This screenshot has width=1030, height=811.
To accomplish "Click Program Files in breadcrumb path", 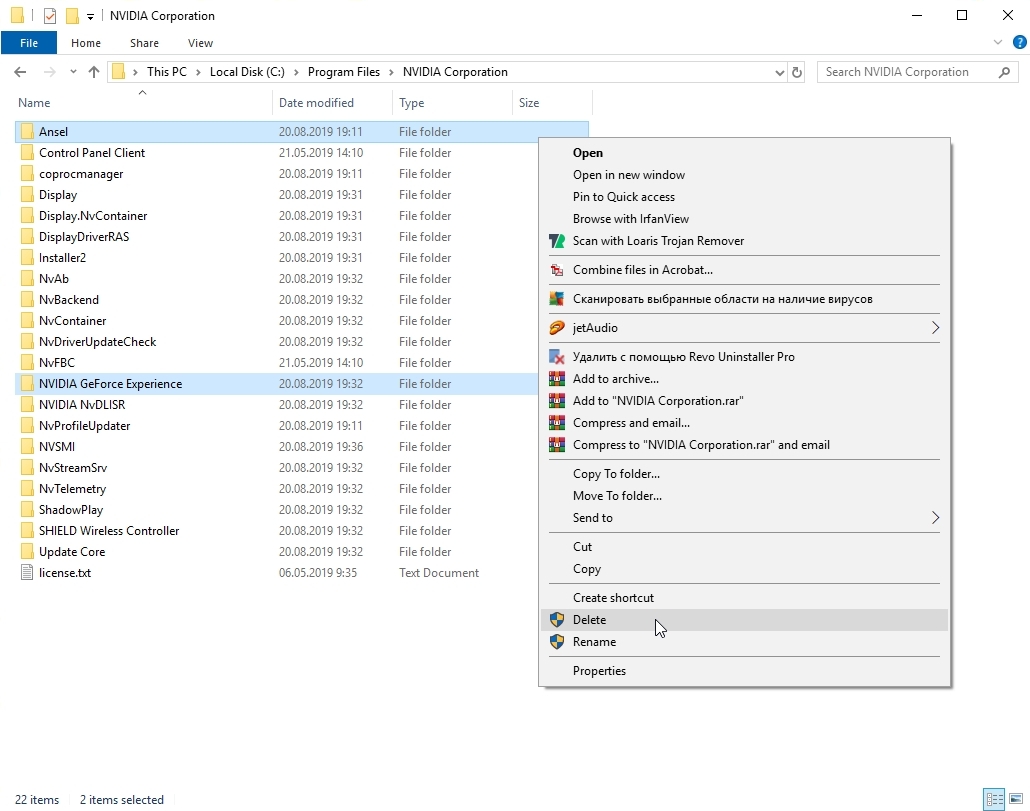I will tap(344, 72).
